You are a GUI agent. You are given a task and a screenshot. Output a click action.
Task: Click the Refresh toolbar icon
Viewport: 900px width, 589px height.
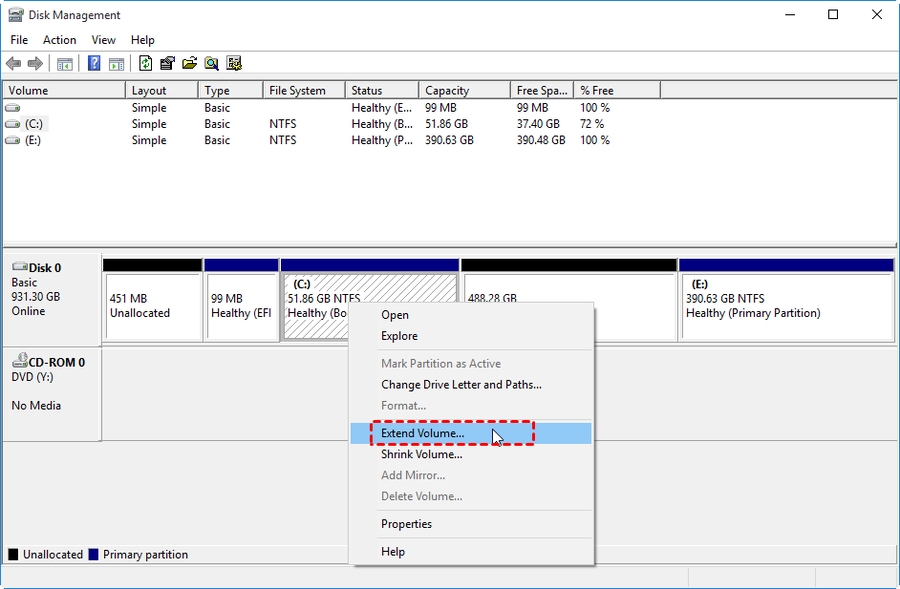(x=145, y=64)
